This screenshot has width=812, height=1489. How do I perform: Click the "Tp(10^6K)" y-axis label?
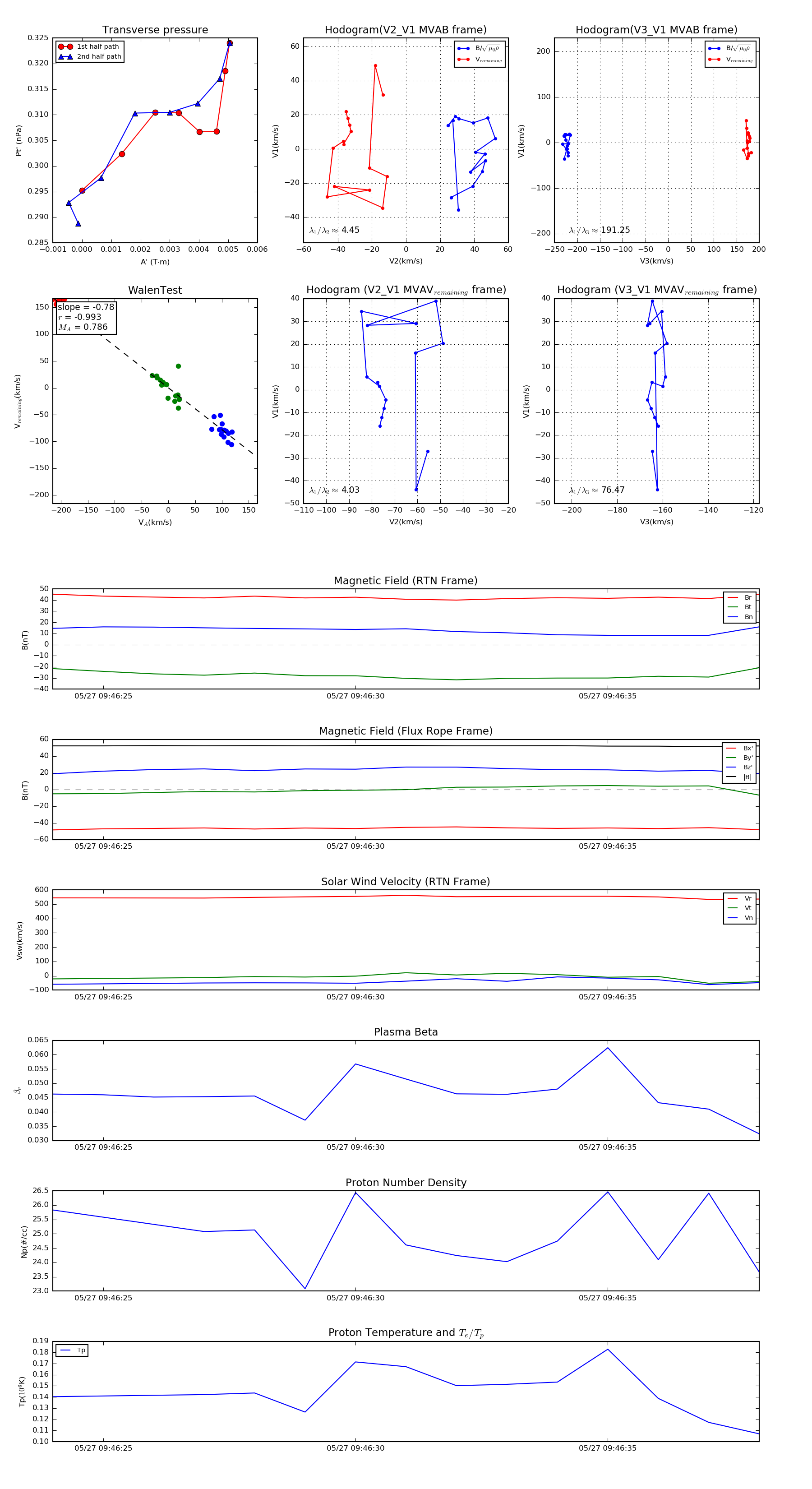click(x=22, y=1392)
